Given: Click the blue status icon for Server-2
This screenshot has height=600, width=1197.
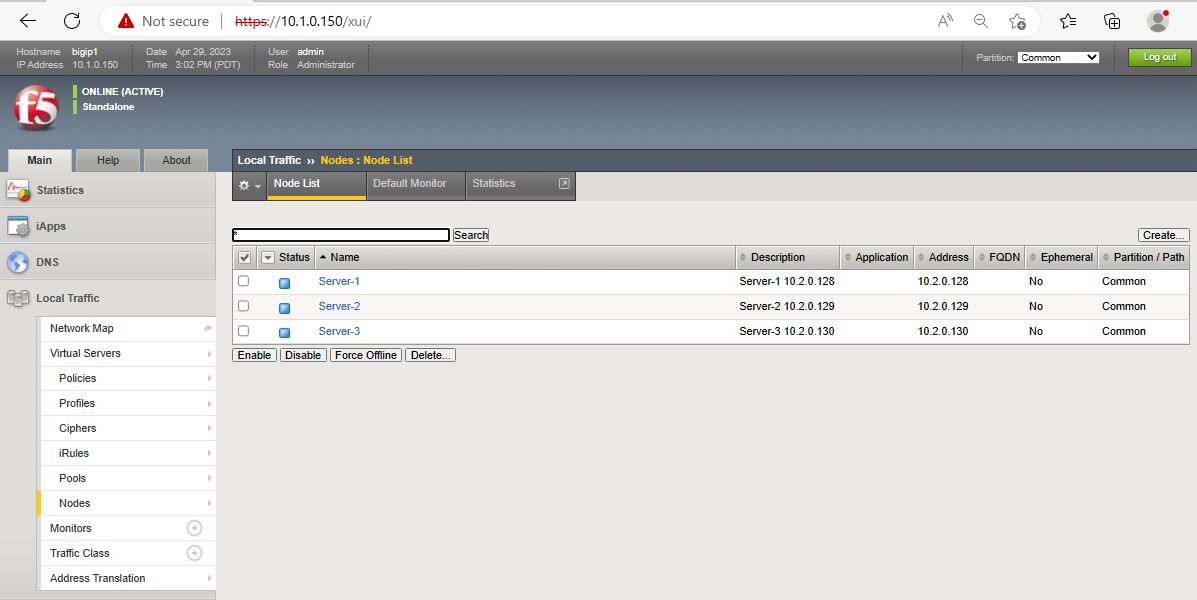Looking at the screenshot, I should [284, 308].
